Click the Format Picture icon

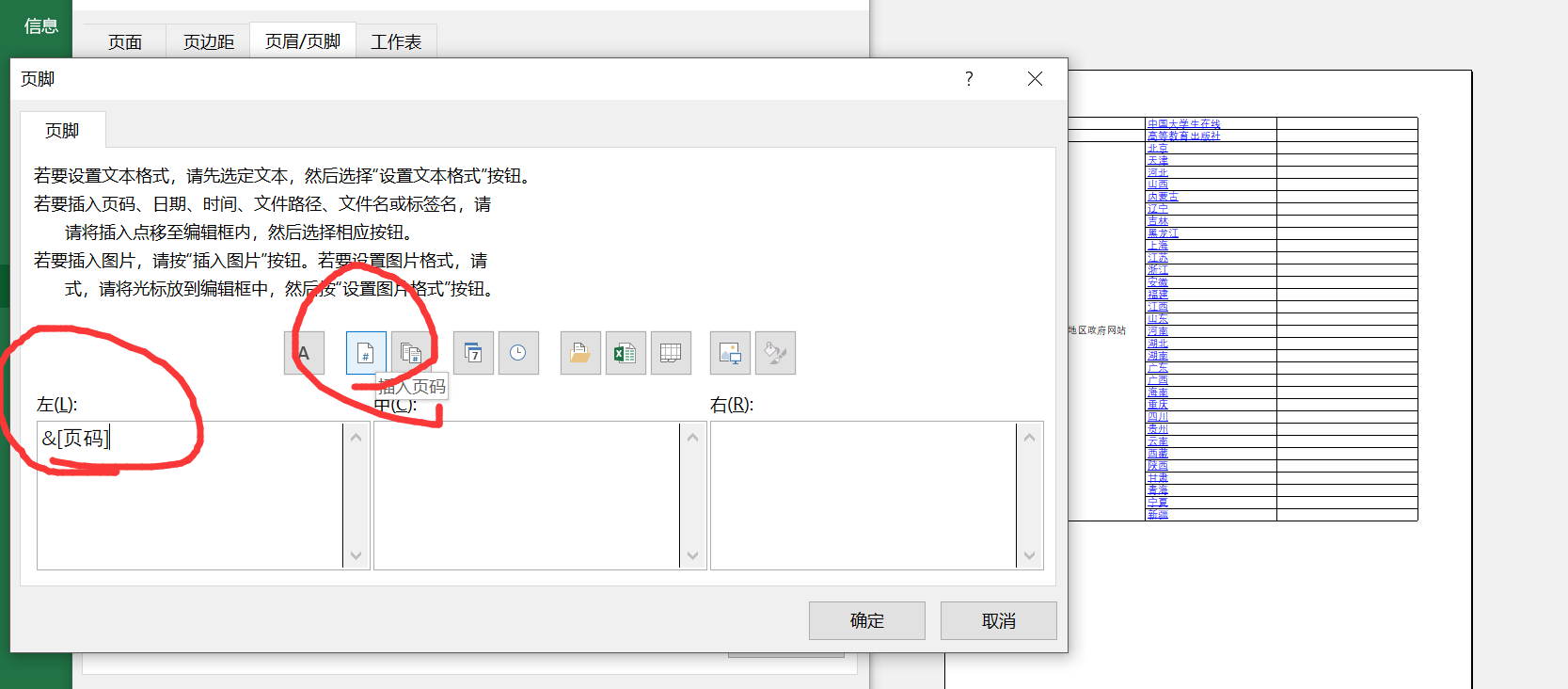point(775,353)
